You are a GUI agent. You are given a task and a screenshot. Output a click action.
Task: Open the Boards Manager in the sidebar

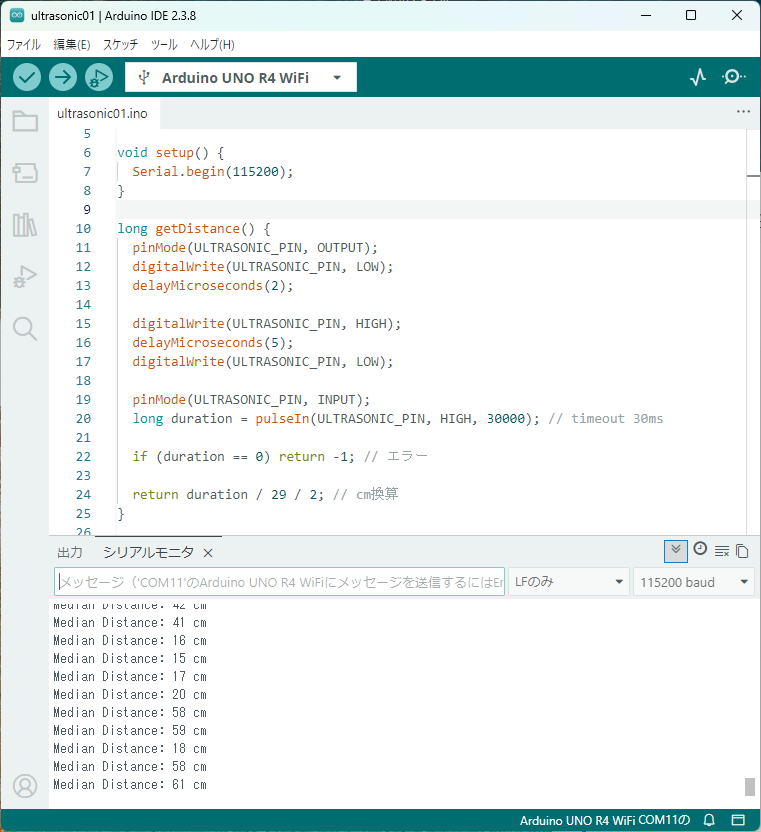[x=25, y=173]
